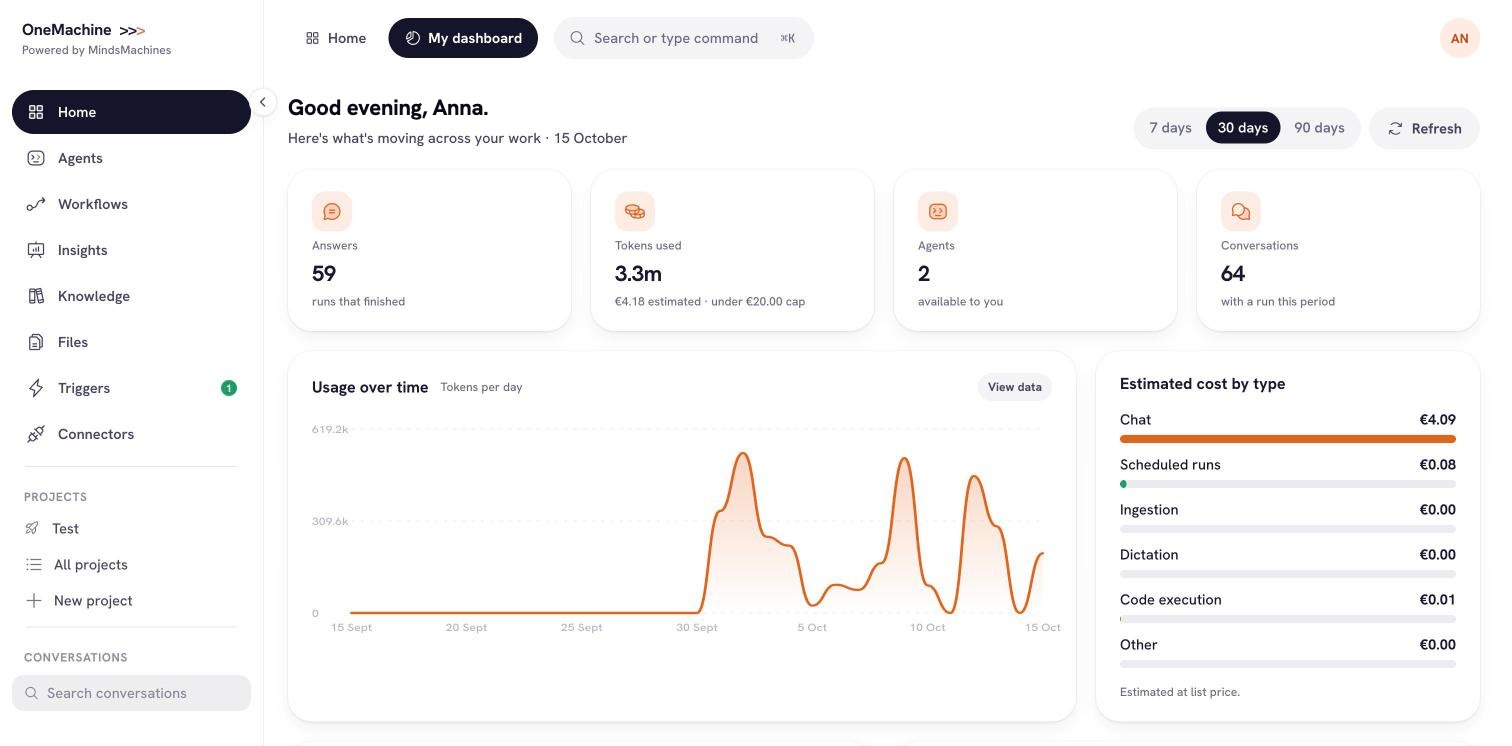The height and width of the screenshot is (746, 1512).
Task: Click the View data button
Action: 1015,387
